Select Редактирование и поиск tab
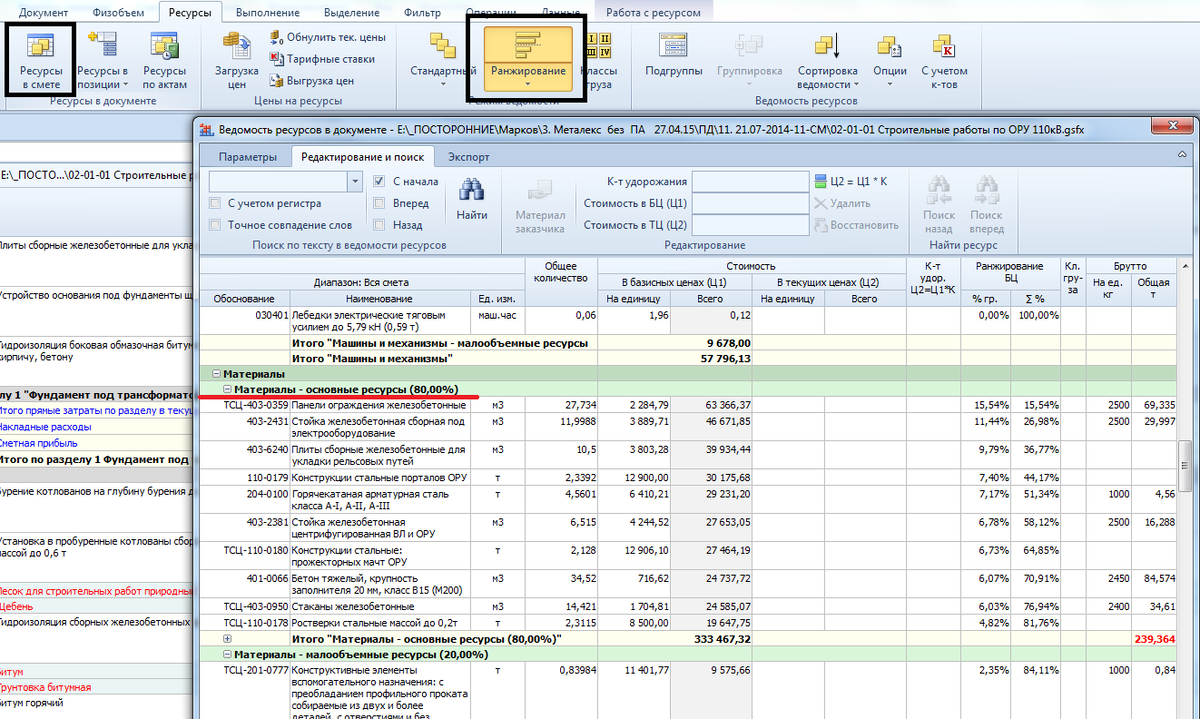The height and width of the screenshot is (719, 1200). (363, 157)
